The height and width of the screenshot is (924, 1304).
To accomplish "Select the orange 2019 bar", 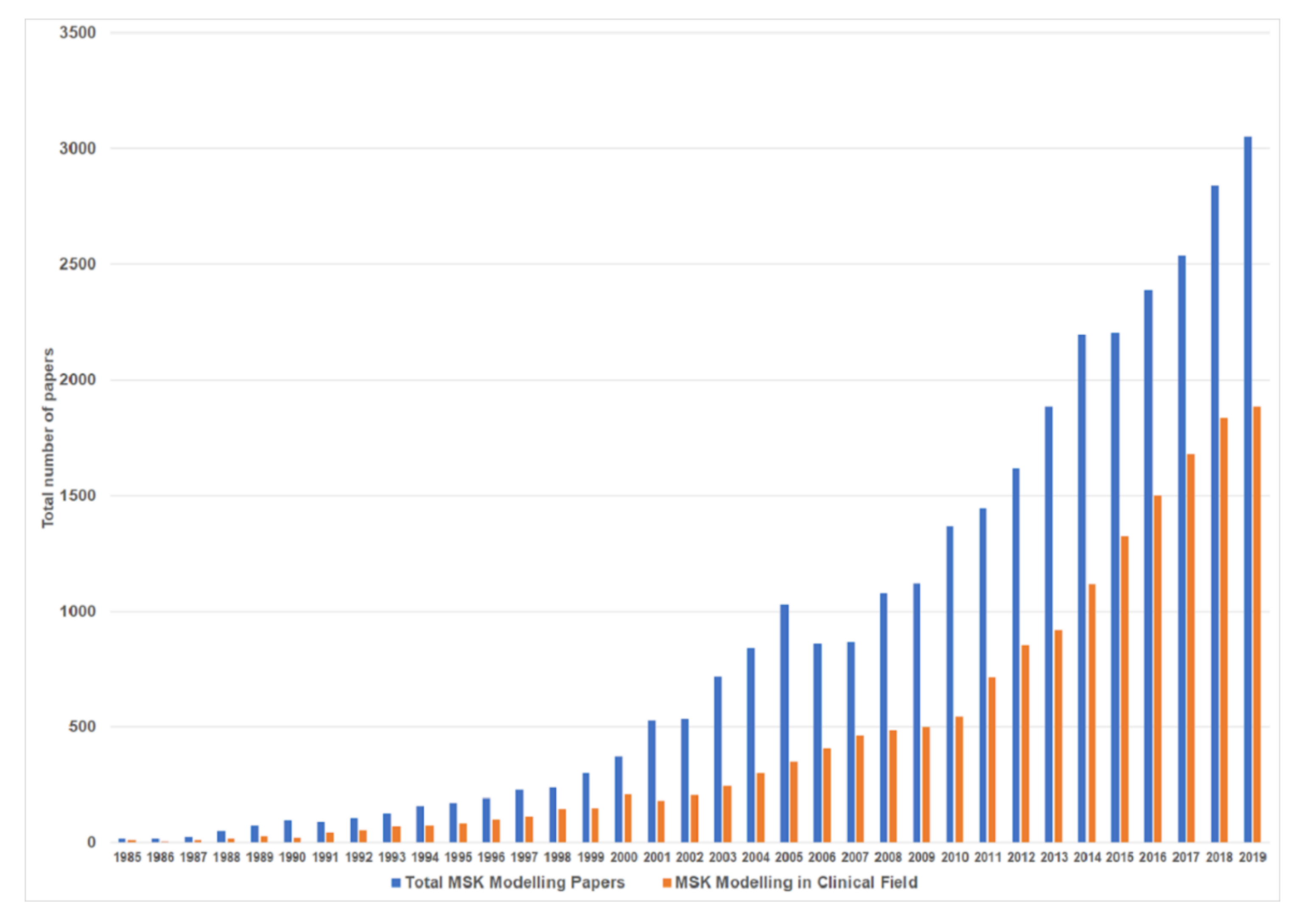I will pos(1257,624).
